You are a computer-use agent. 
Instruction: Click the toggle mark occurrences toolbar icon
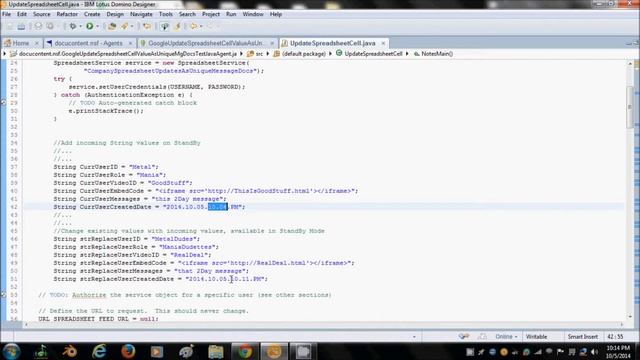point(164,27)
